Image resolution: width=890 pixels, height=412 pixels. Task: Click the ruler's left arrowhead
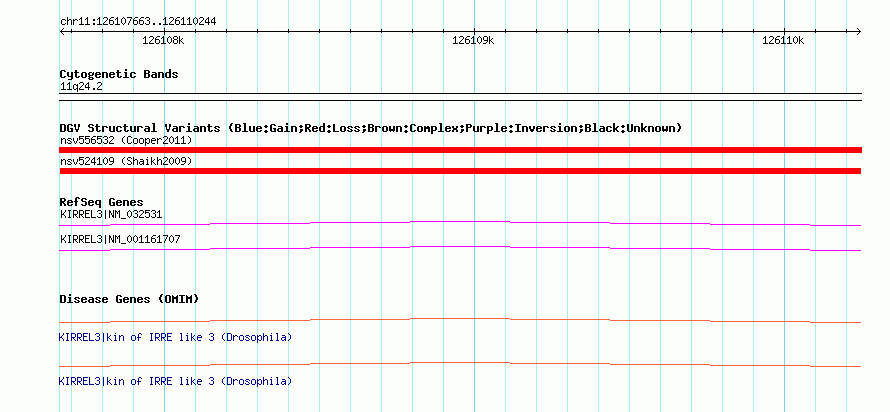[x=62, y=31]
